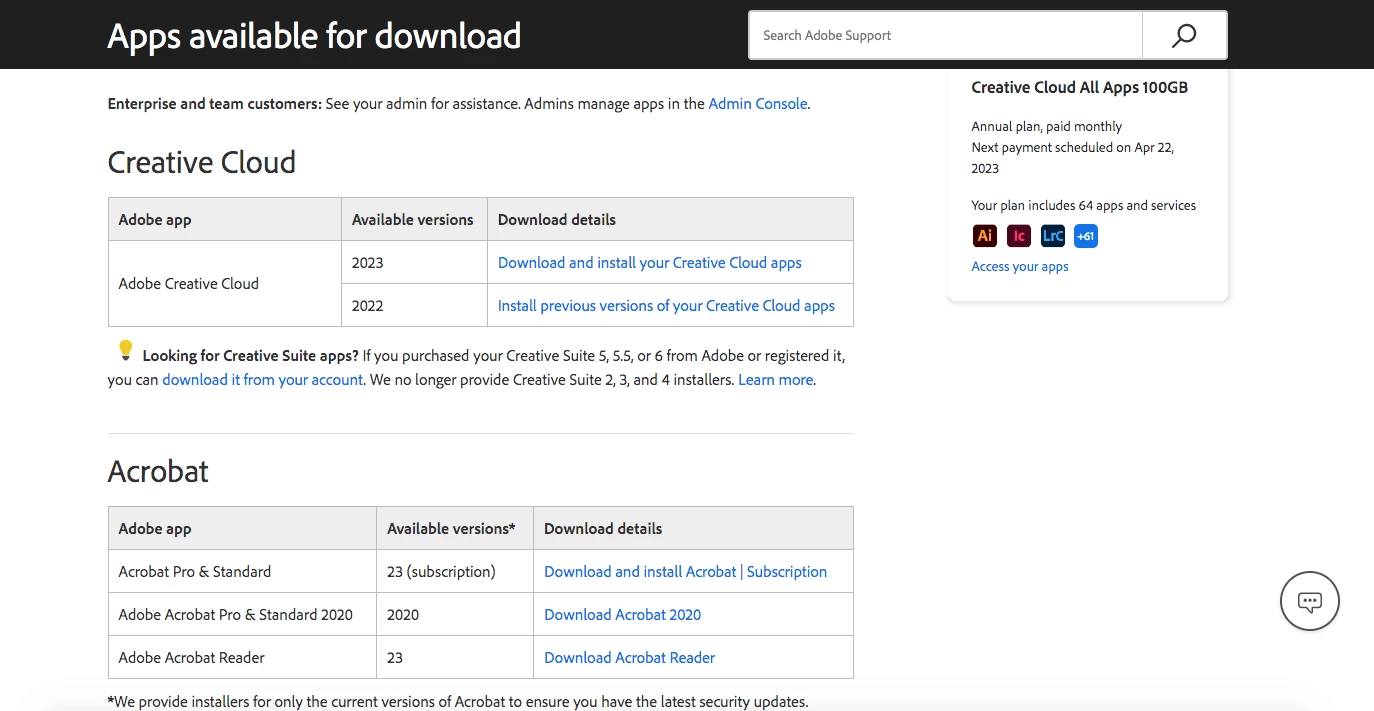Click the 2023 version cell
The image size is (1374, 711).
click(414, 262)
